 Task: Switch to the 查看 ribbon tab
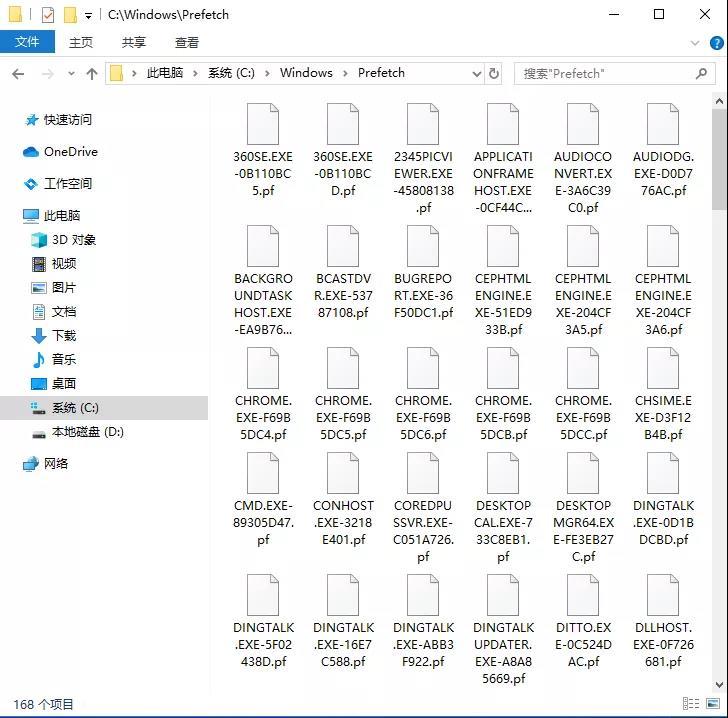[187, 43]
